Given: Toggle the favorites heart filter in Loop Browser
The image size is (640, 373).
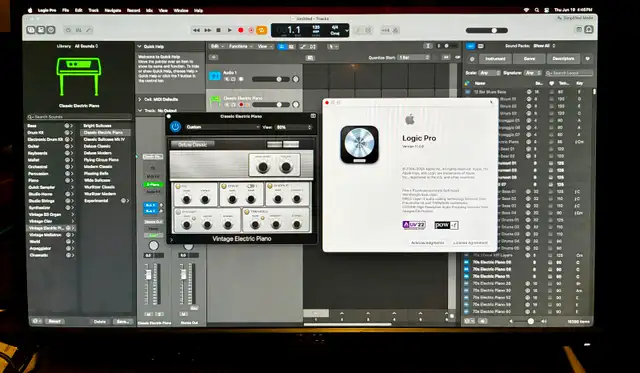Looking at the screenshot, I should (587, 59).
